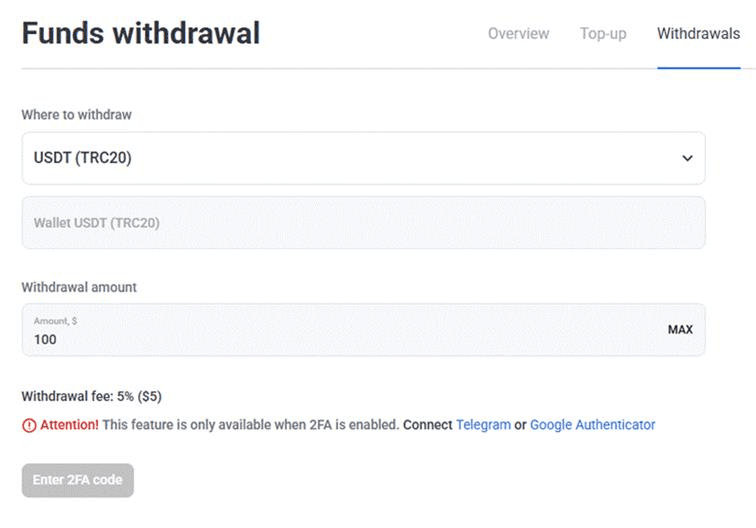The image size is (756, 528).
Task: Open the Google Authenticator link
Action: coord(592,425)
